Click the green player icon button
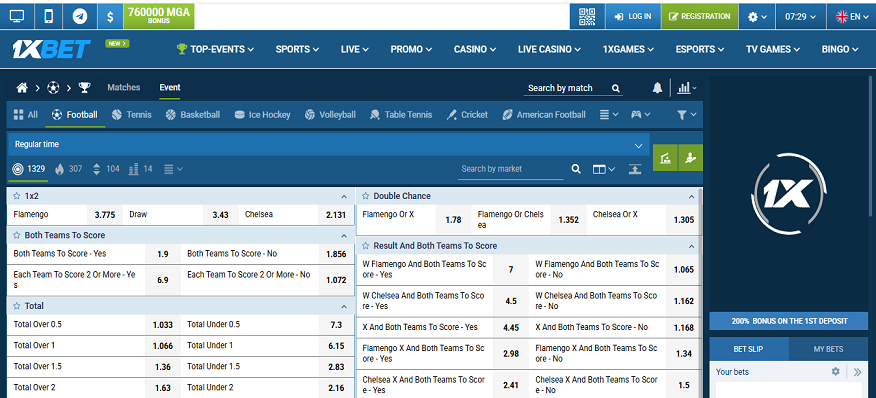Viewport: 876px width, 398px height. tap(691, 158)
